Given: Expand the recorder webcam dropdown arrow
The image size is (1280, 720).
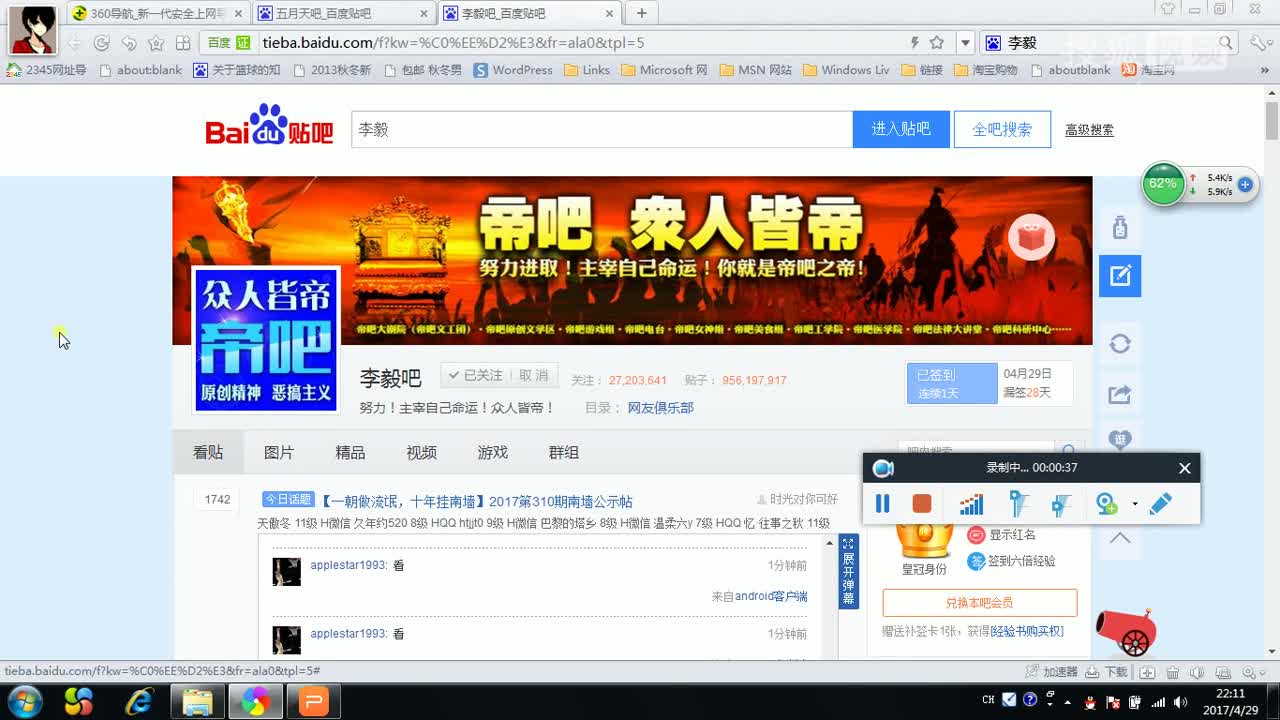Looking at the screenshot, I should [1135, 504].
